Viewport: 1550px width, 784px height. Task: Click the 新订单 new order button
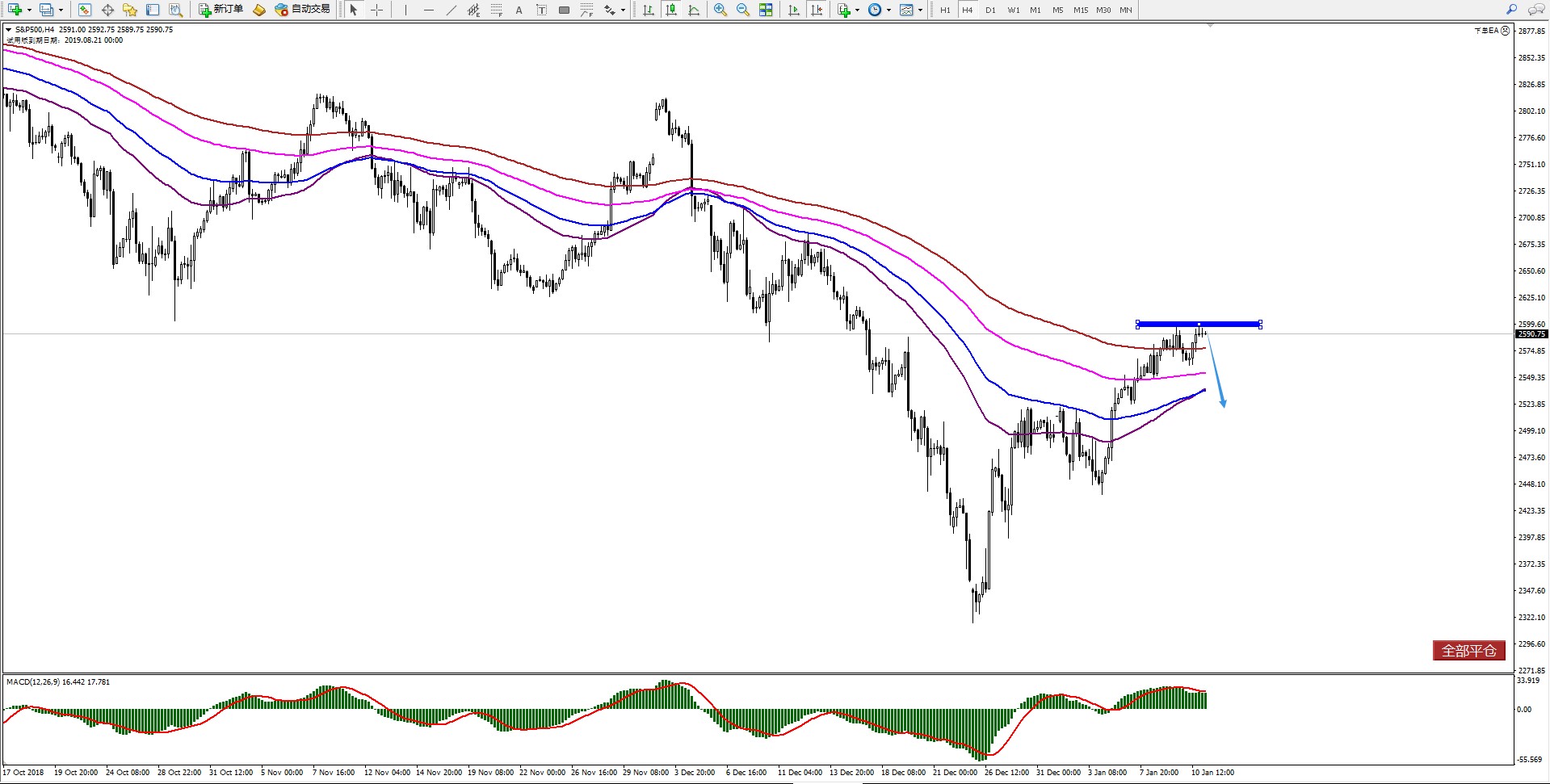pos(221,10)
